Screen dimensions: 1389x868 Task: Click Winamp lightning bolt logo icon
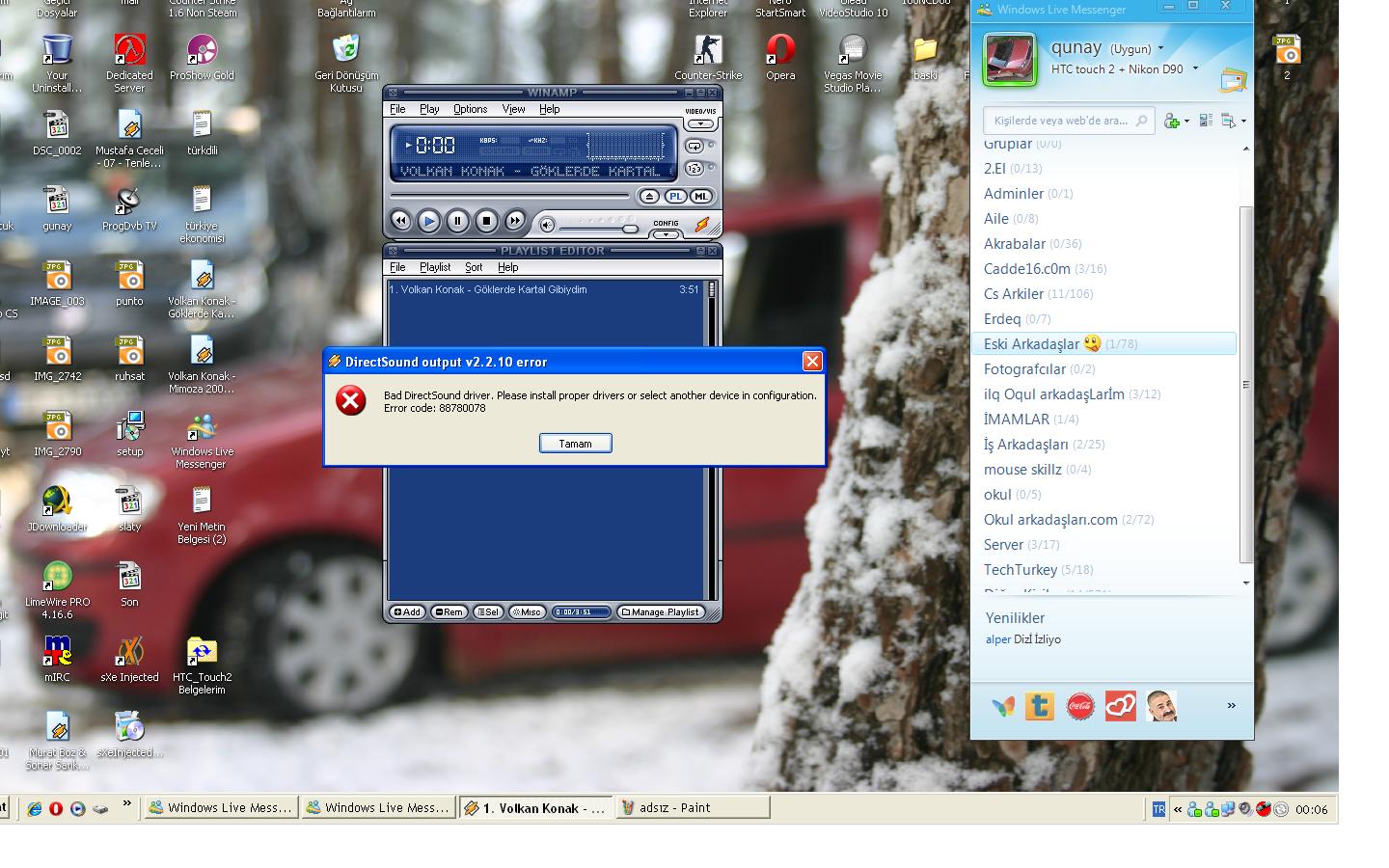[x=702, y=225]
